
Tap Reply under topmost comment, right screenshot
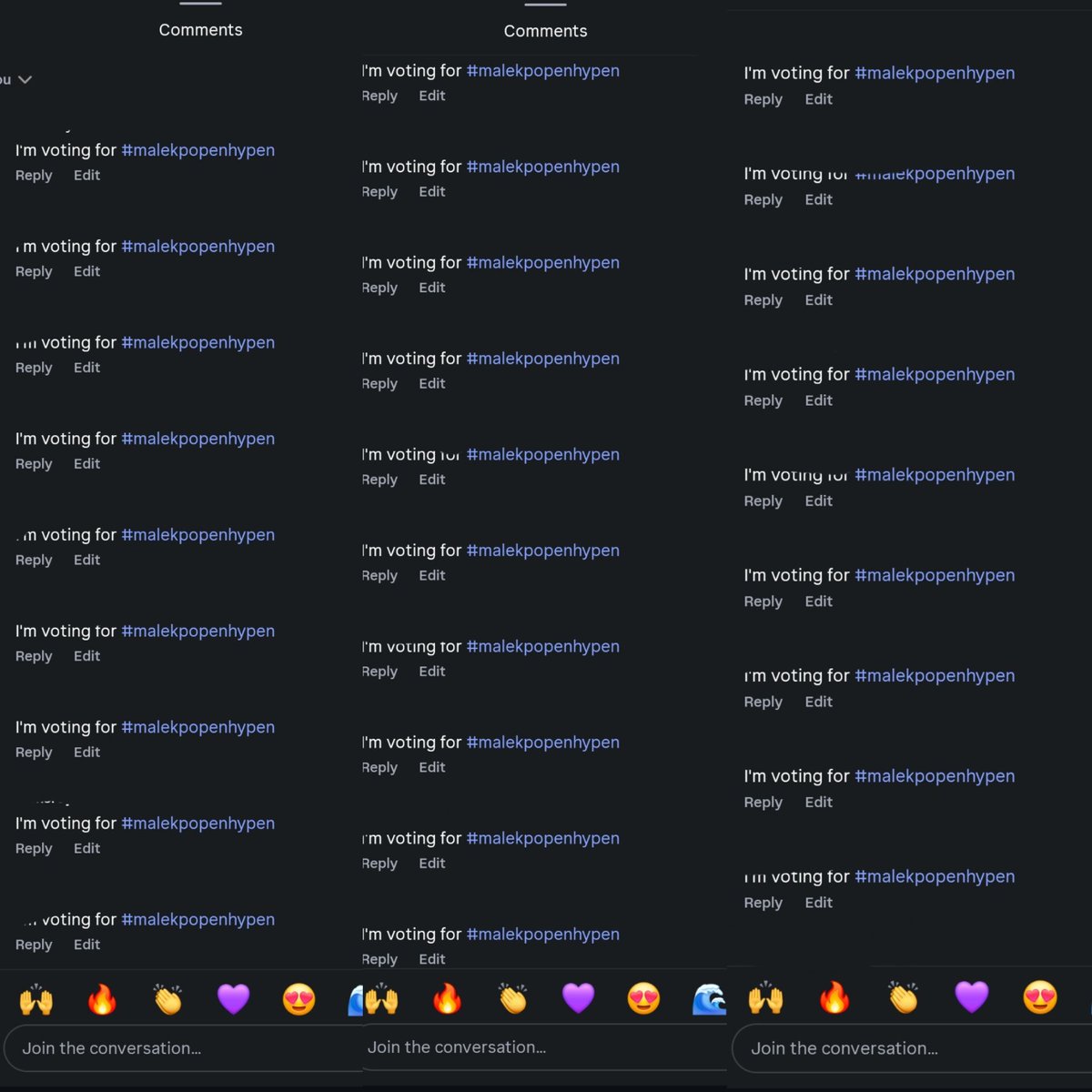(763, 99)
